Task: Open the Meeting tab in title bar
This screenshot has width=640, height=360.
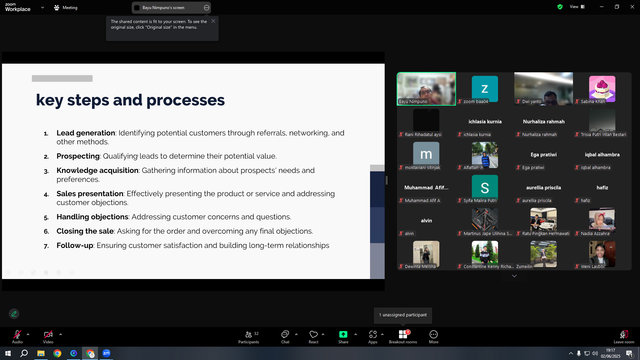Action: (x=66, y=7)
